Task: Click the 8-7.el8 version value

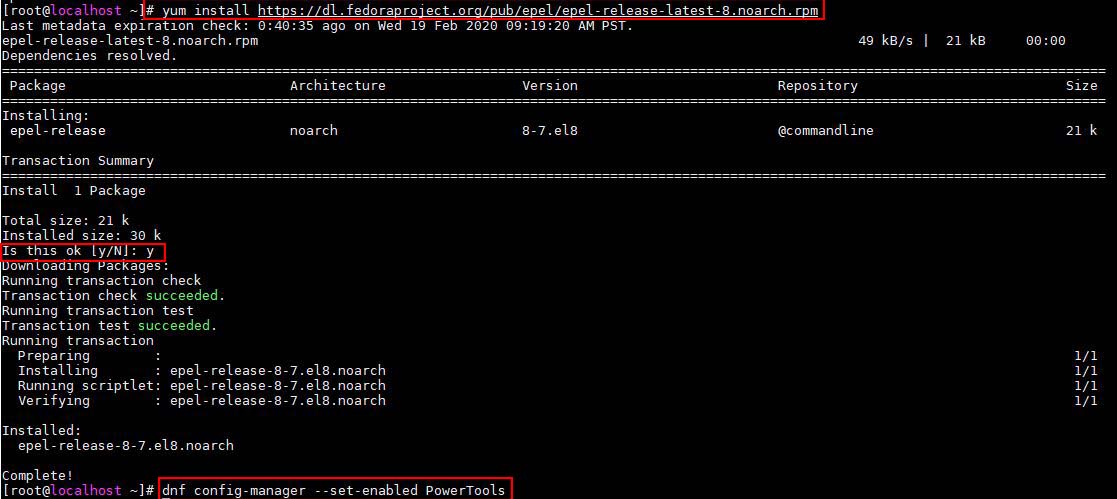Action: 549,131
